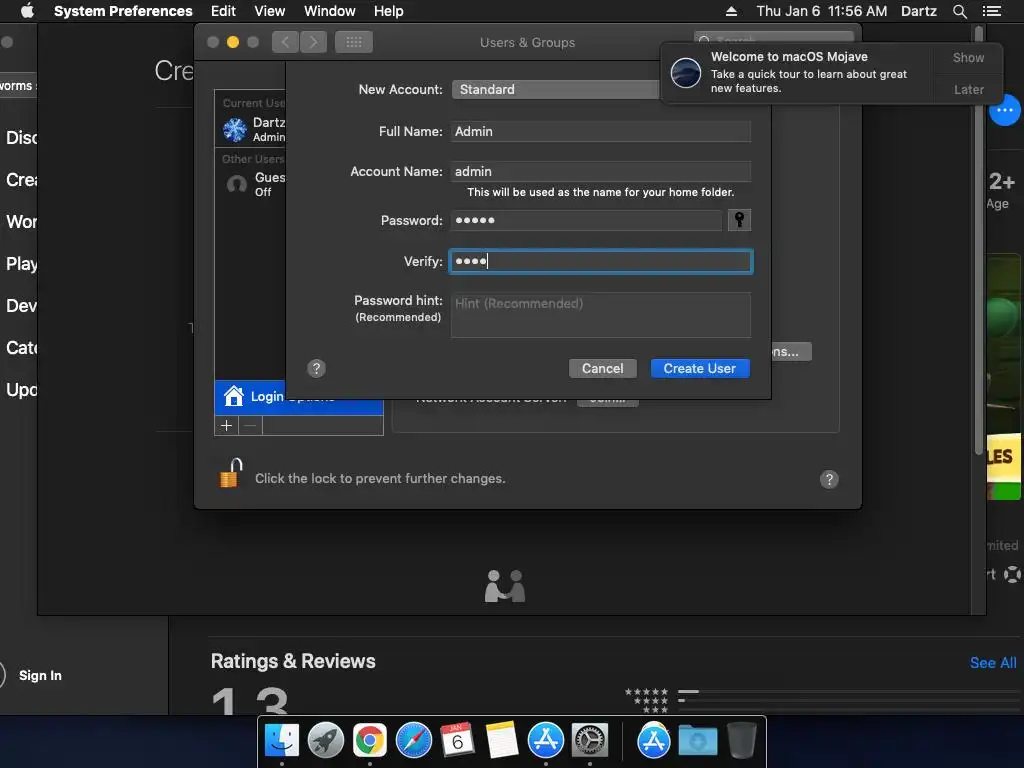Click the Password hint field
Image resolution: width=1024 pixels, height=768 pixels.
coord(601,315)
